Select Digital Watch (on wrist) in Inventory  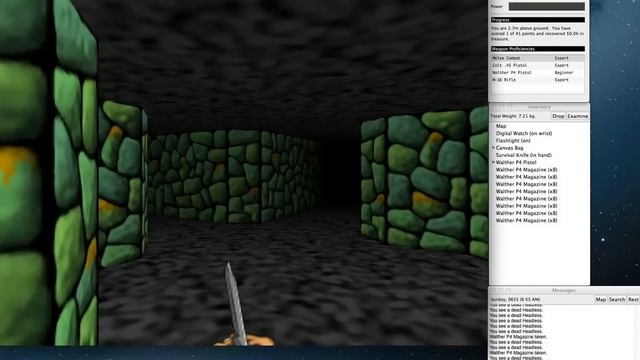[x=539, y=133]
